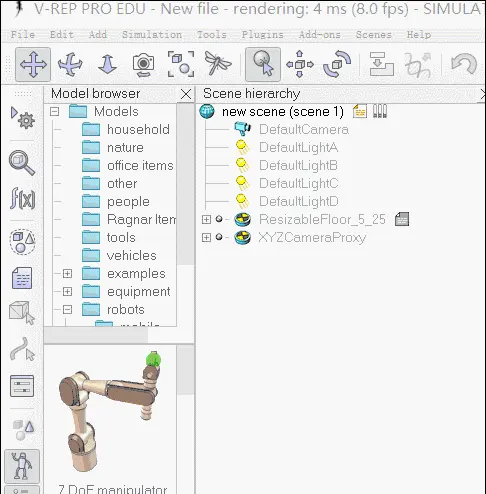The width and height of the screenshot is (486, 494).
Task: Click the undo arrow icon
Action: click(464, 63)
